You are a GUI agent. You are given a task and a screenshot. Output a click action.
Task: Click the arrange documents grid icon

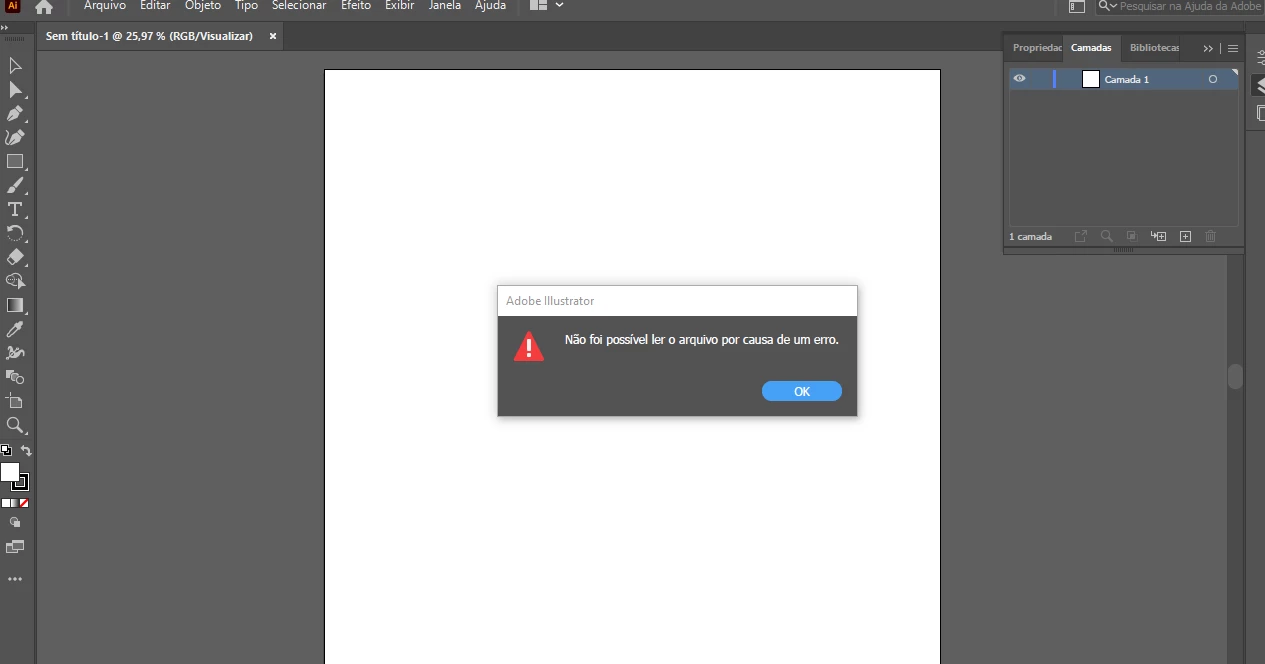click(538, 5)
